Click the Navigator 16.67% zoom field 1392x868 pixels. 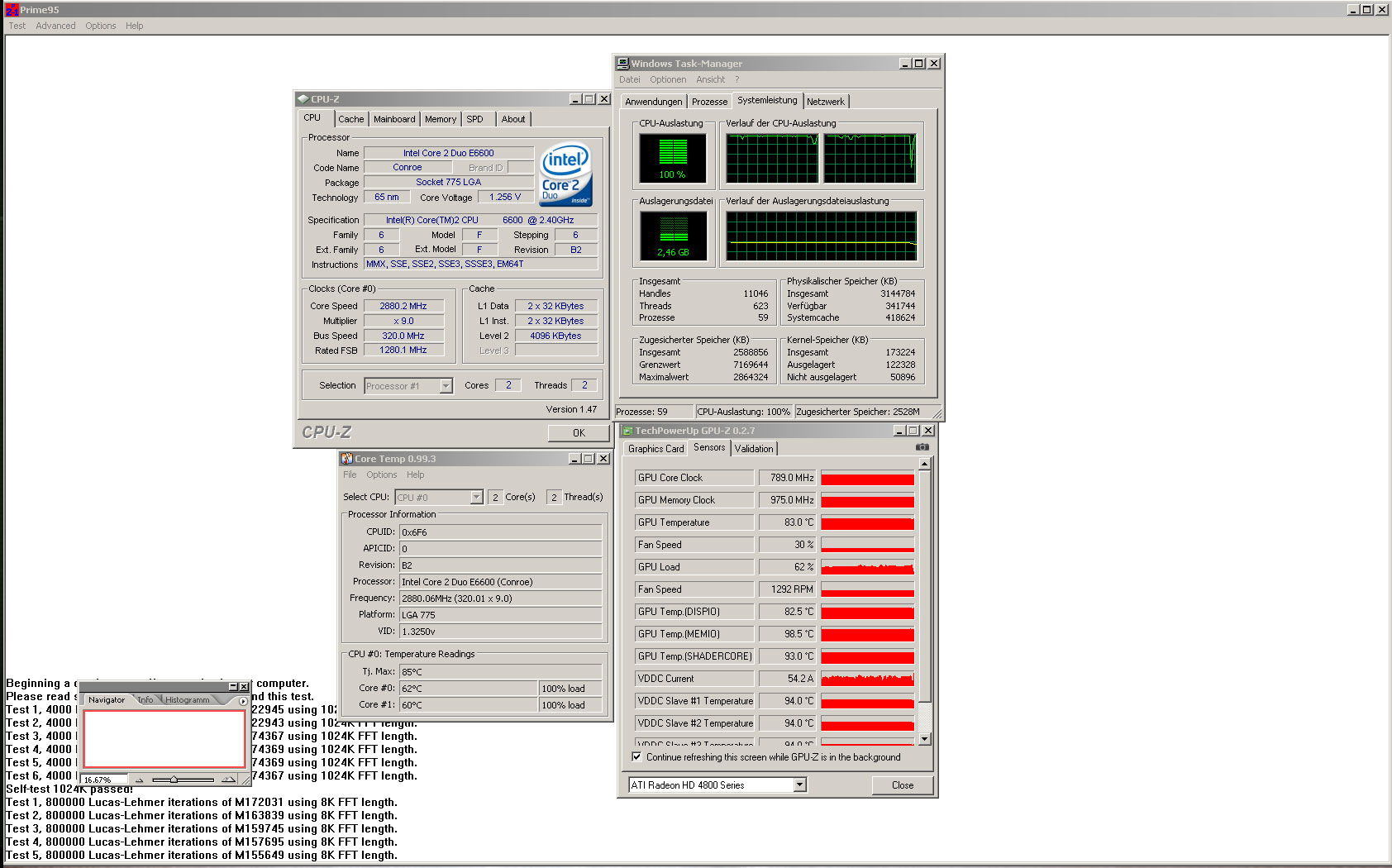pyautogui.click(x=104, y=780)
